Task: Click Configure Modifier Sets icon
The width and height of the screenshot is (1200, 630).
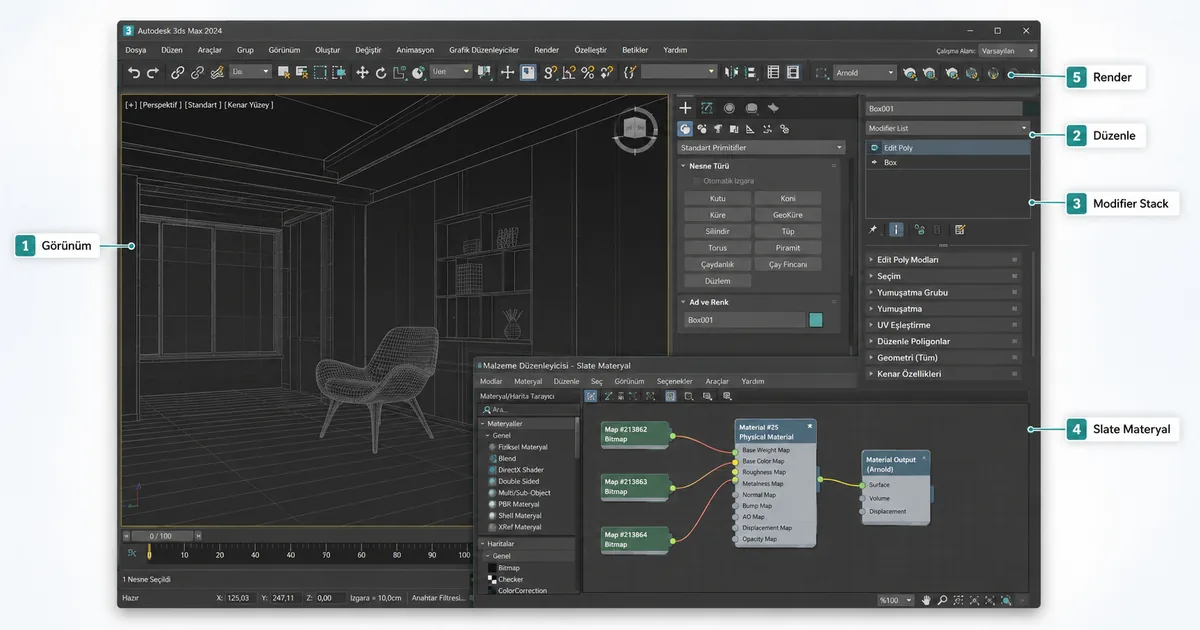Action: coord(960,229)
